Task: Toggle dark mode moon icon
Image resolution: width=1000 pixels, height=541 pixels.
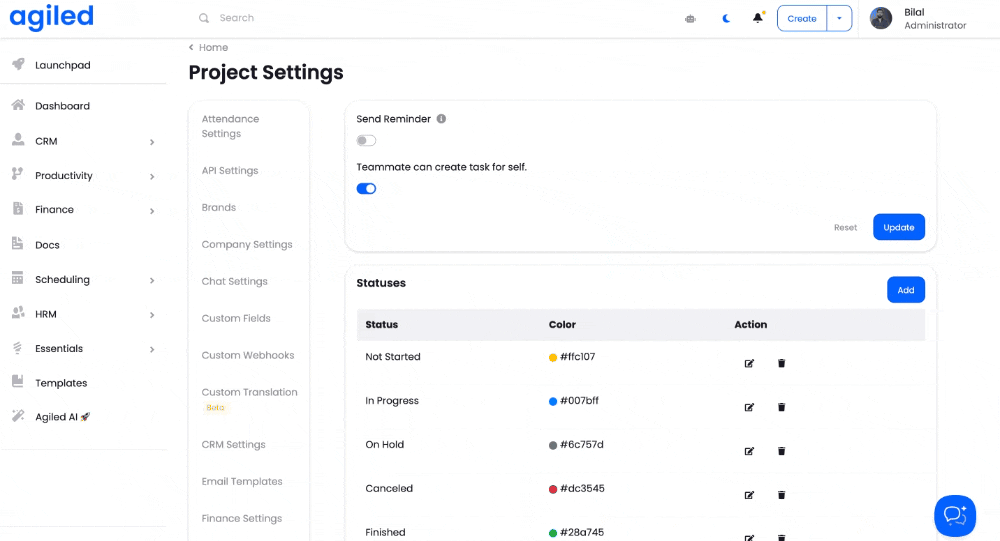Action: [726, 18]
